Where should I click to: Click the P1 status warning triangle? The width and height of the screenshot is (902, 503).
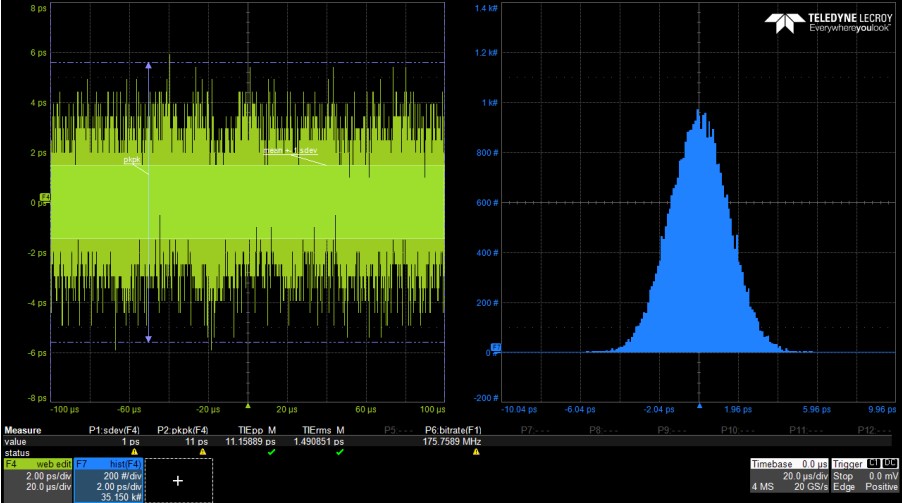tap(134, 451)
